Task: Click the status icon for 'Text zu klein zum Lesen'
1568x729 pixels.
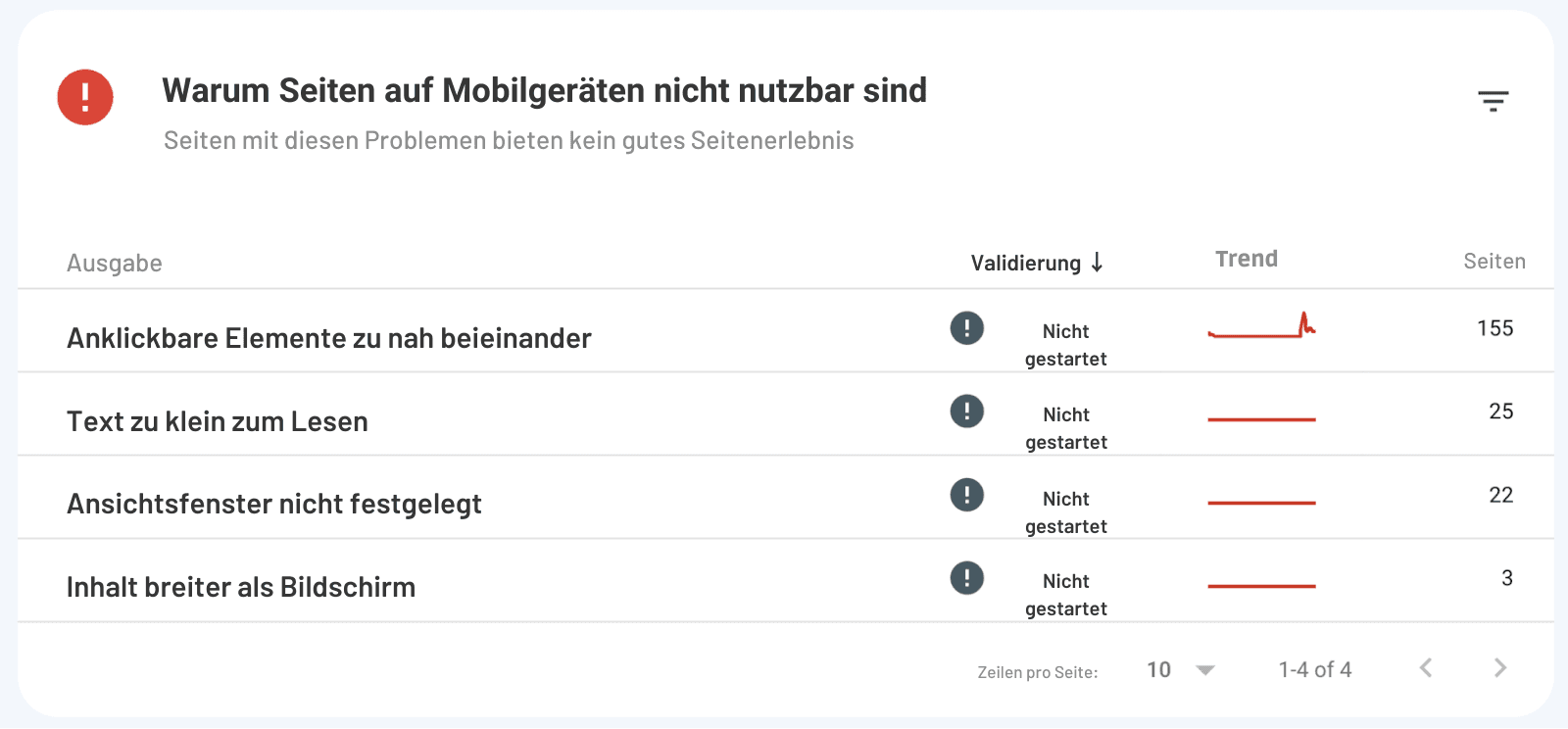Action: 966,412
